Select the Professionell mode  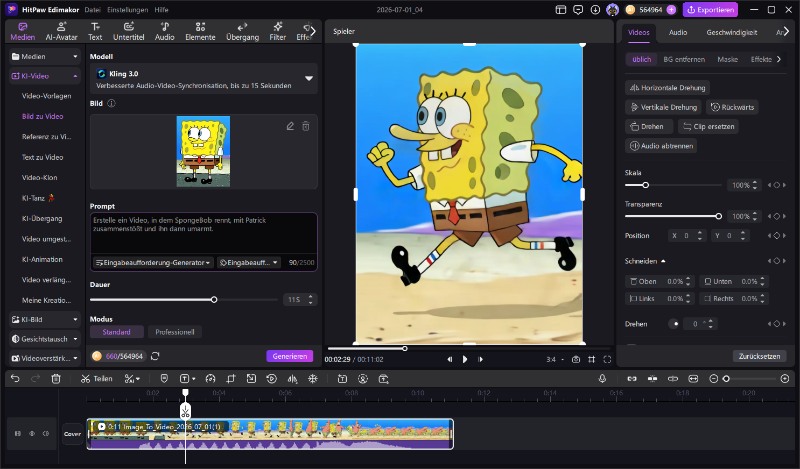tap(174, 332)
